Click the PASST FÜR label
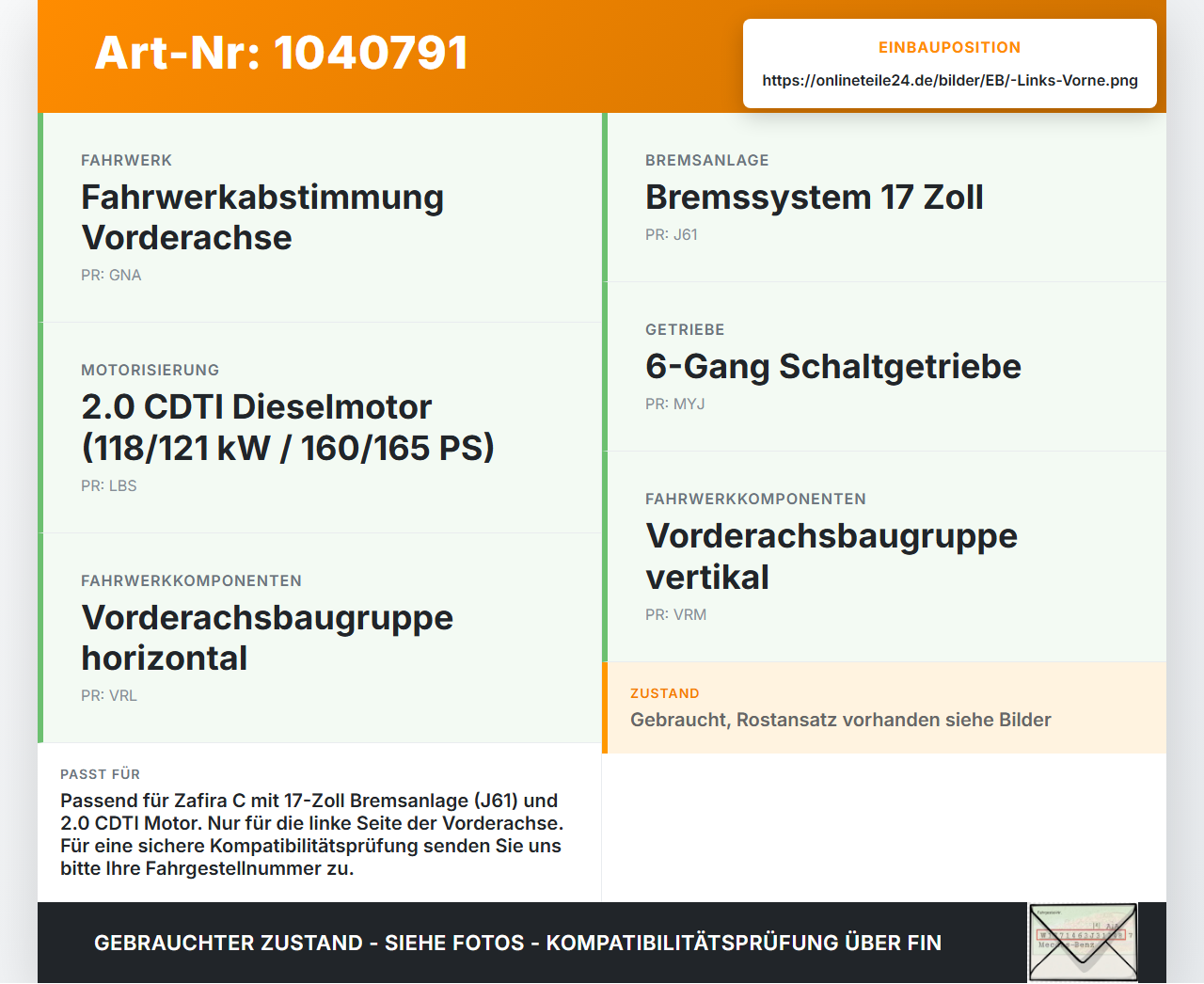 [x=100, y=774]
